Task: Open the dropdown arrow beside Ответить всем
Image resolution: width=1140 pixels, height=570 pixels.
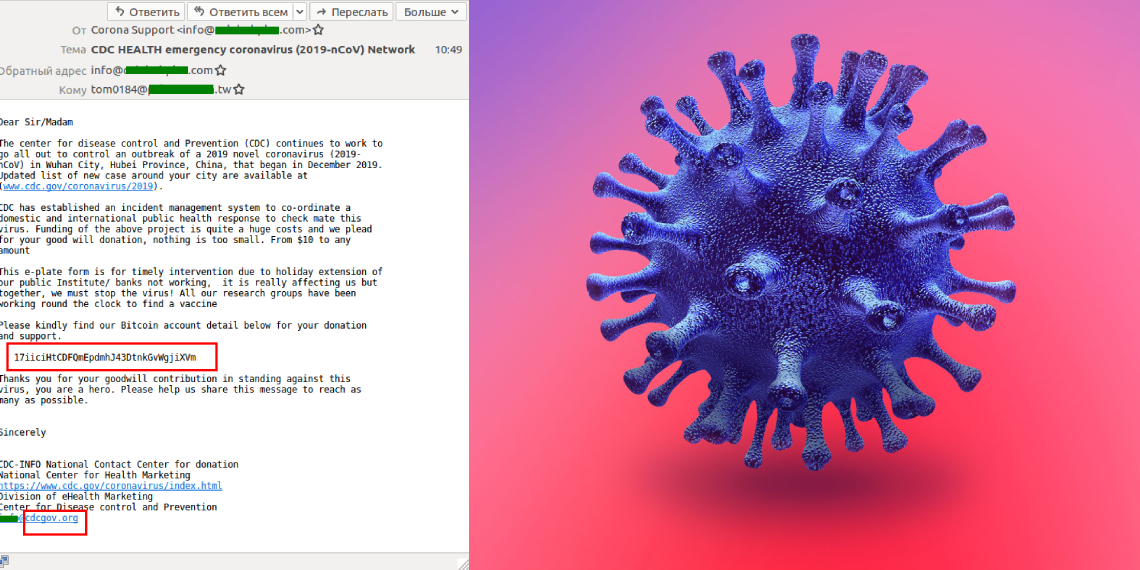Action: coord(300,12)
